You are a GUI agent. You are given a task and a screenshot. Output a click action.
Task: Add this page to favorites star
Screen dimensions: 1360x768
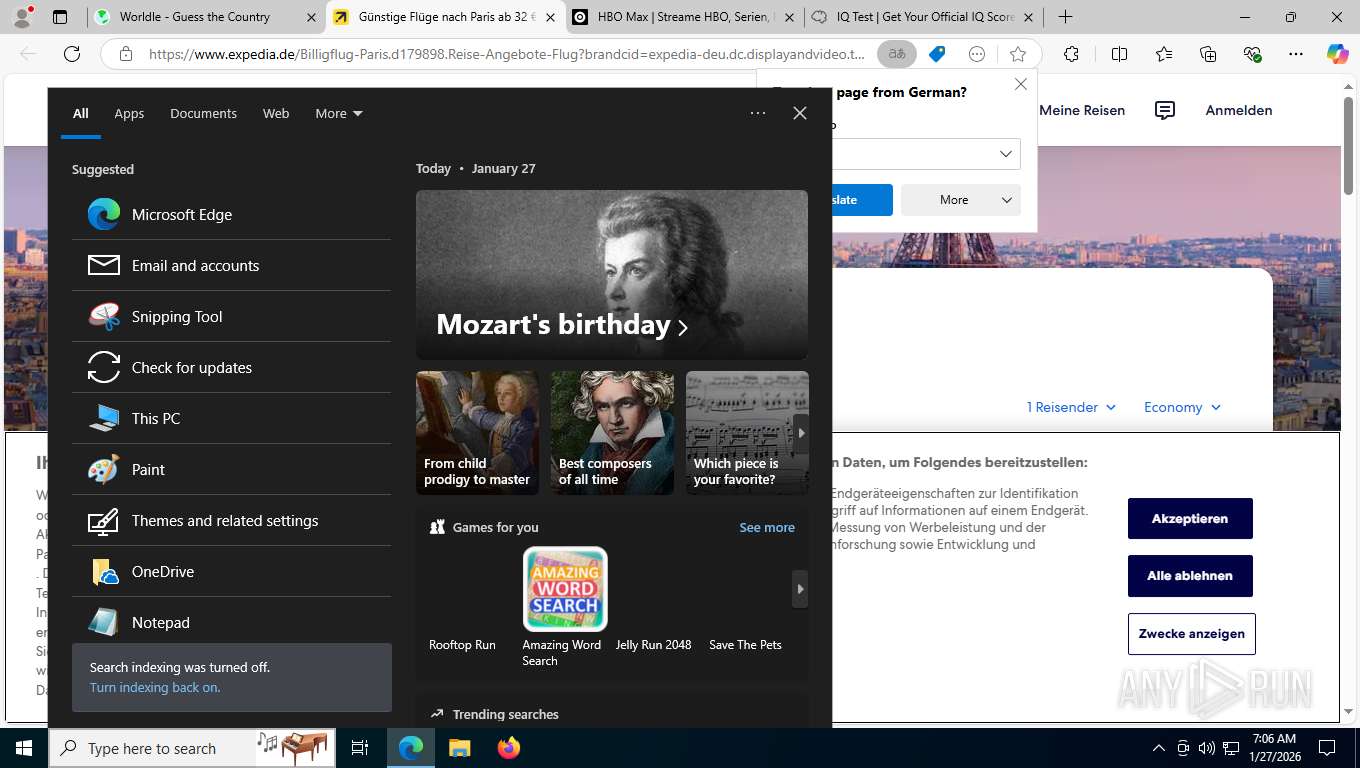[1018, 54]
